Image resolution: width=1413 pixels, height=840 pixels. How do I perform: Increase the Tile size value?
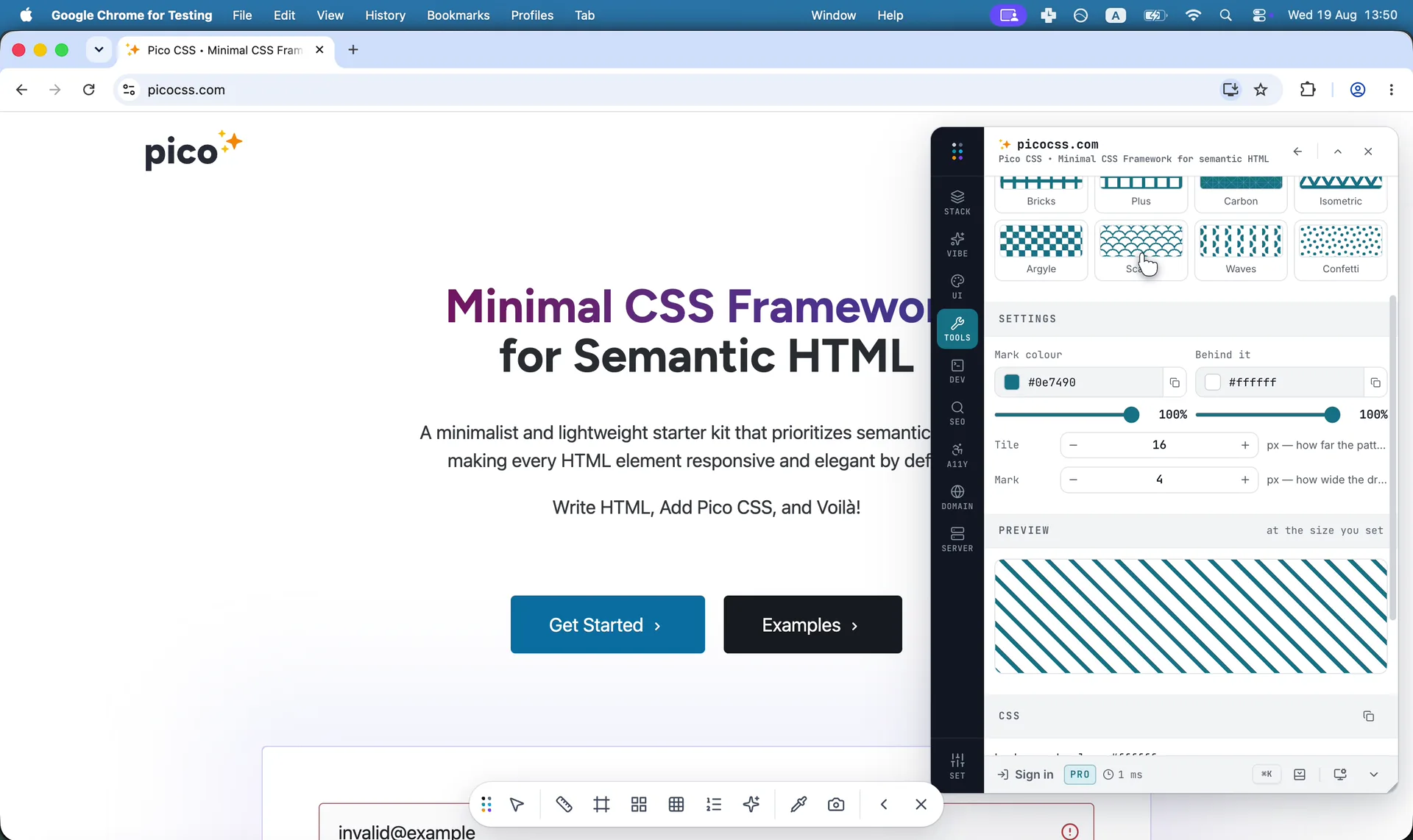coord(1245,445)
